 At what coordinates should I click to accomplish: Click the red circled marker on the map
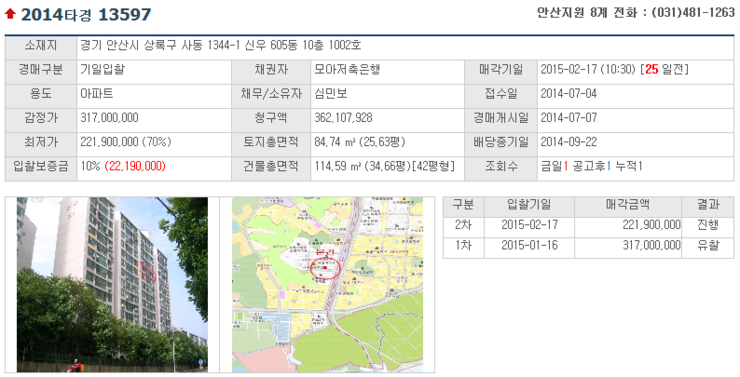(325, 268)
